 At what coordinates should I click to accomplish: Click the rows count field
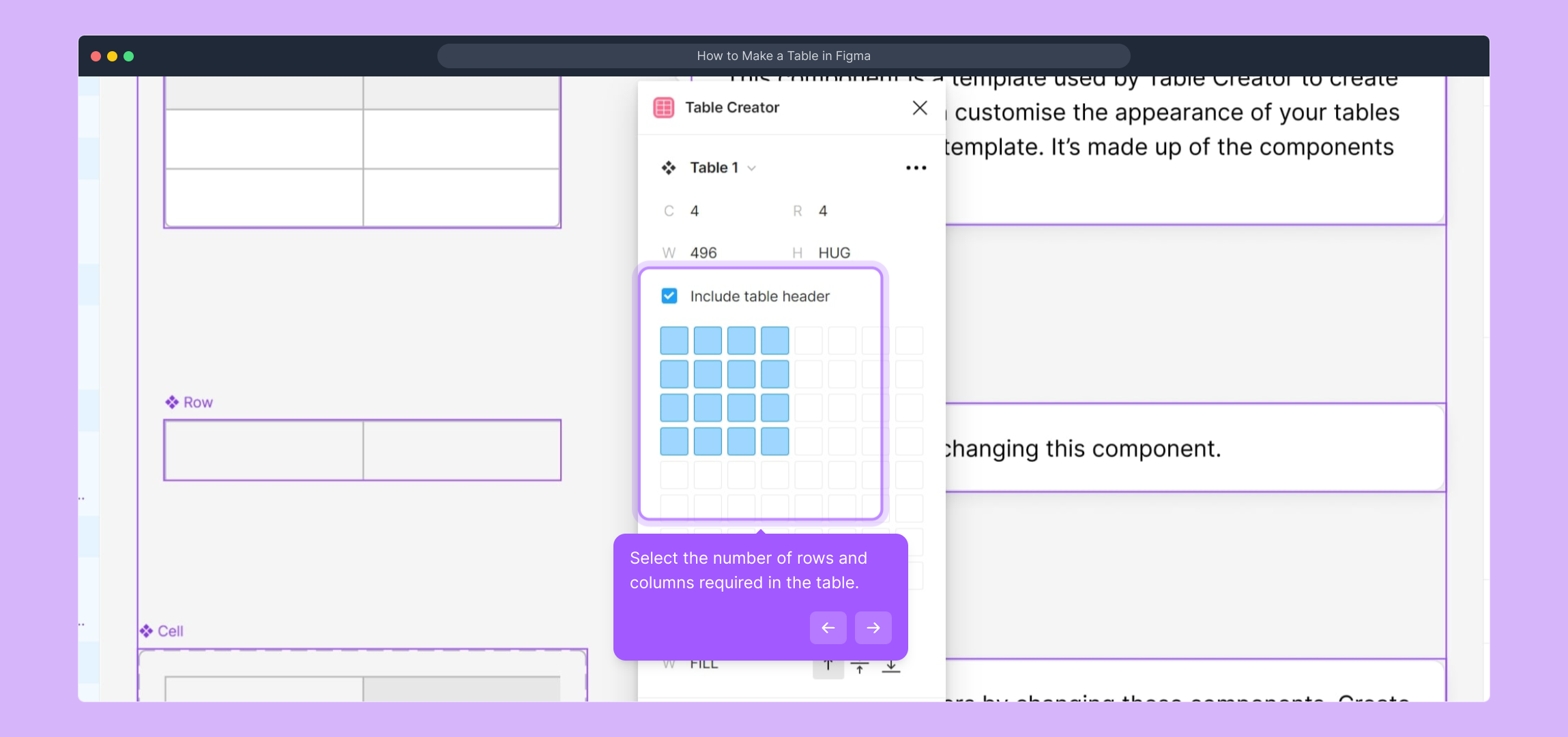823,211
